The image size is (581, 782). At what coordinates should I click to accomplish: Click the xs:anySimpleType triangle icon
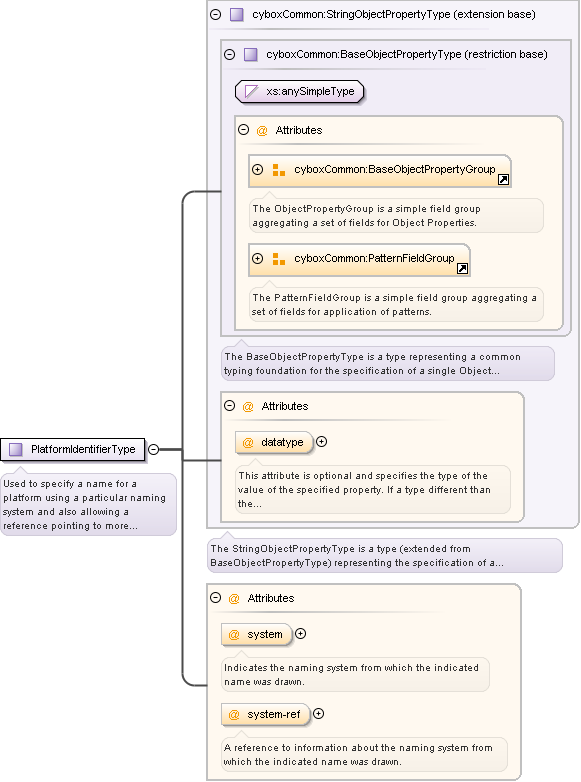[x=251, y=91]
